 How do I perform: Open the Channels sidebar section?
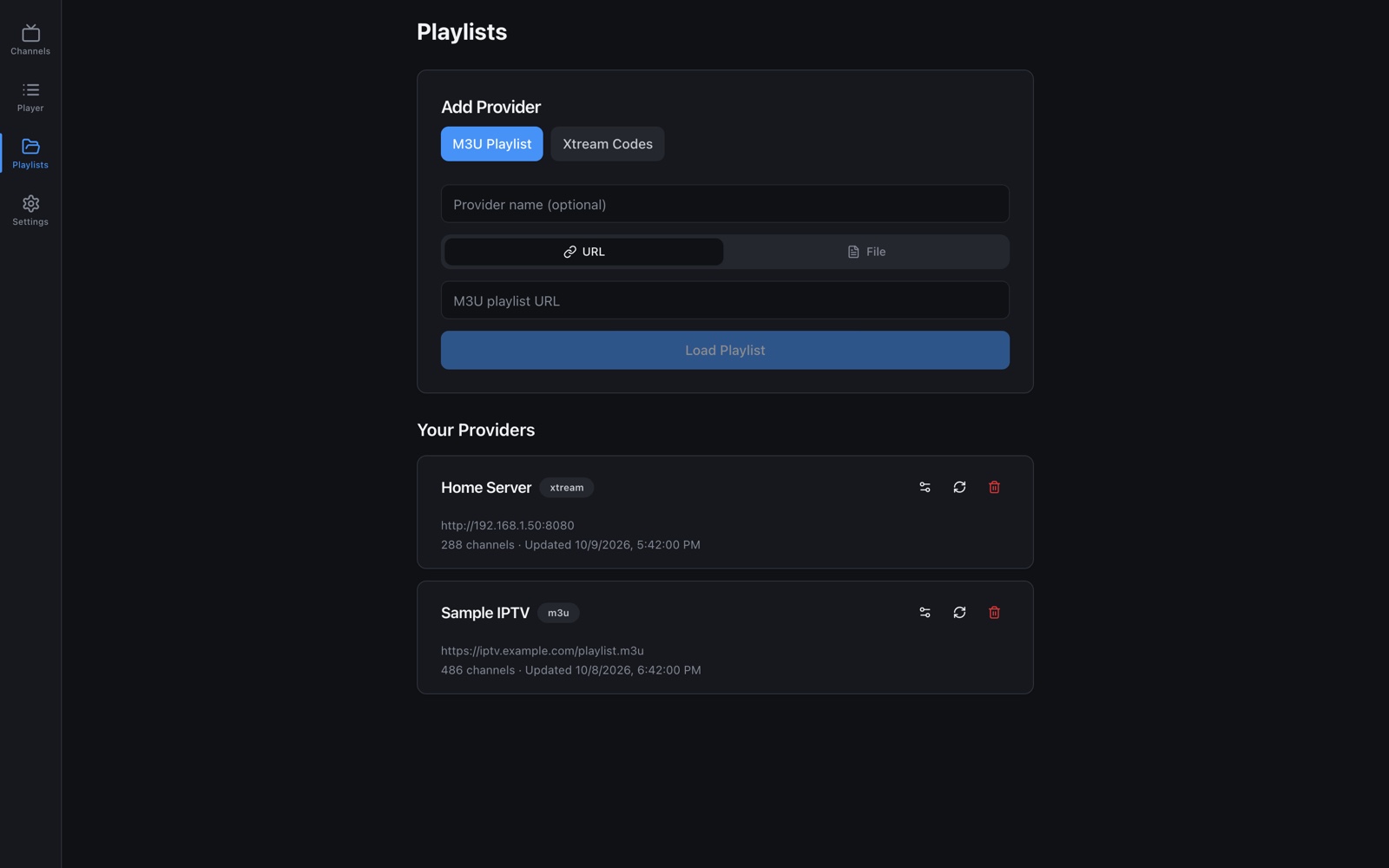[x=30, y=40]
